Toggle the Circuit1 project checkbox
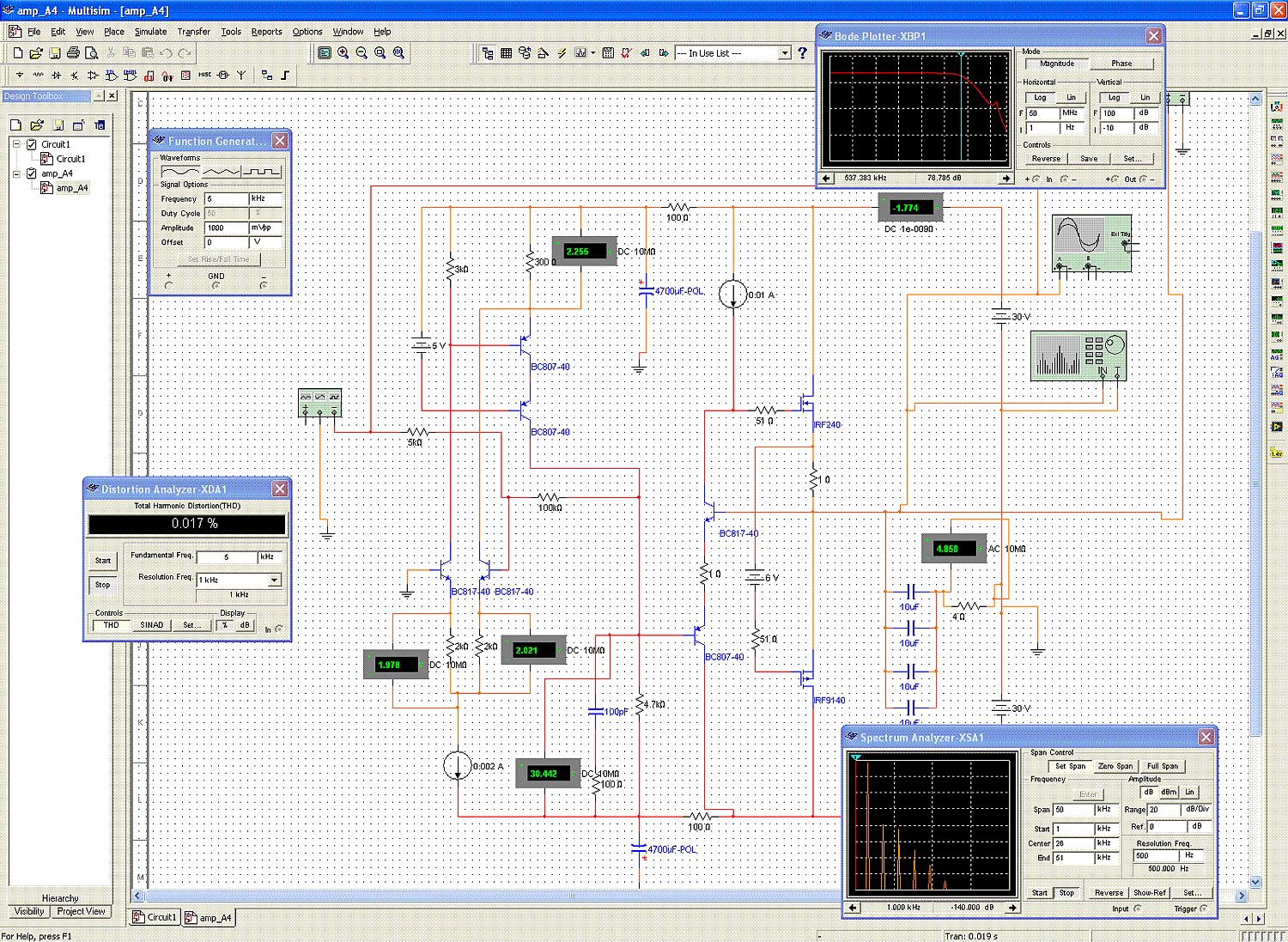1288x942 pixels. [x=32, y=144]
